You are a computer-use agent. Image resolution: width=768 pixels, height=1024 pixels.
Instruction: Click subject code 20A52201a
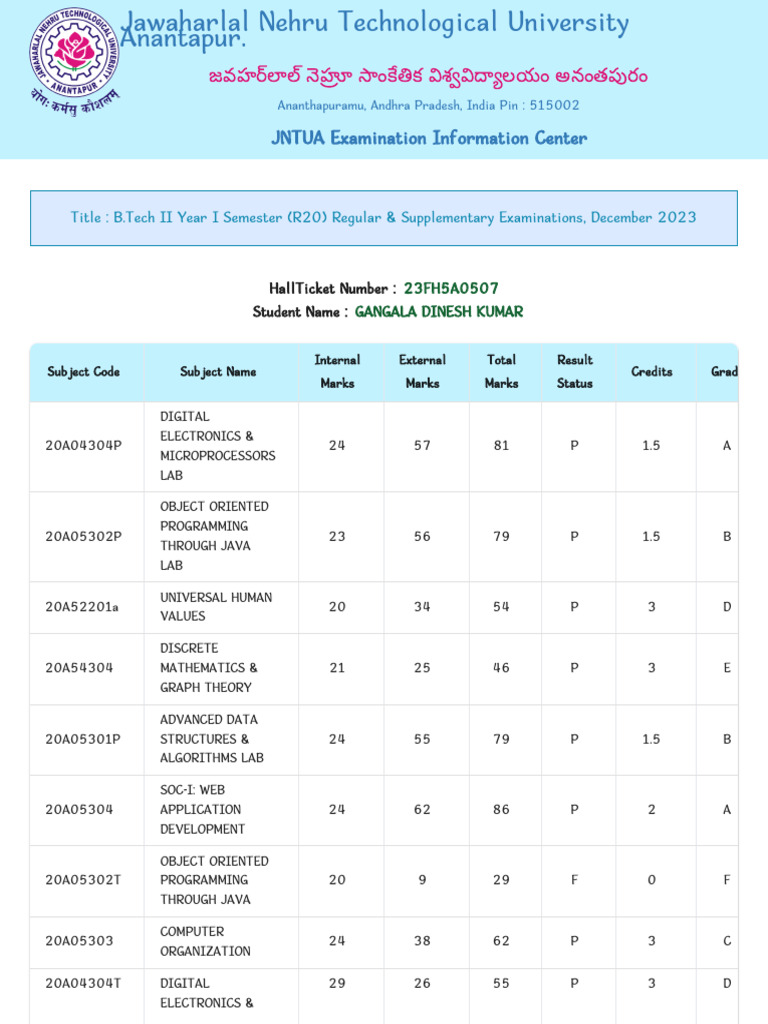82,607
